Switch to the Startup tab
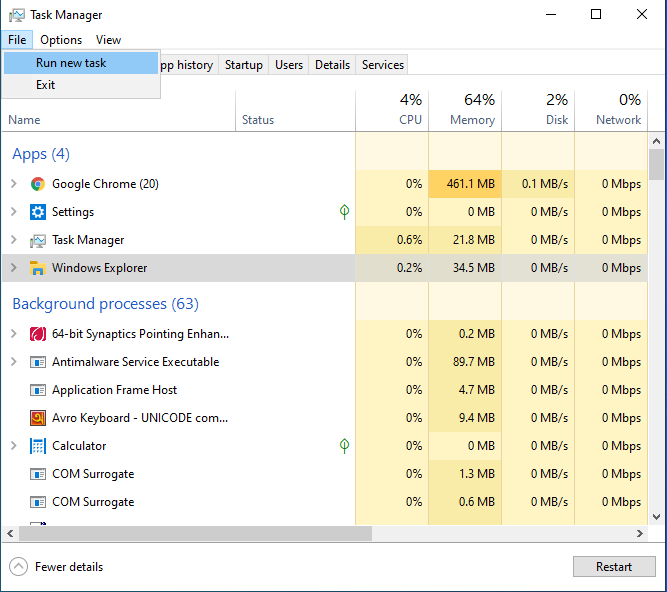The height and width of the screenshot is (592, 667). [x=244, y=65]
